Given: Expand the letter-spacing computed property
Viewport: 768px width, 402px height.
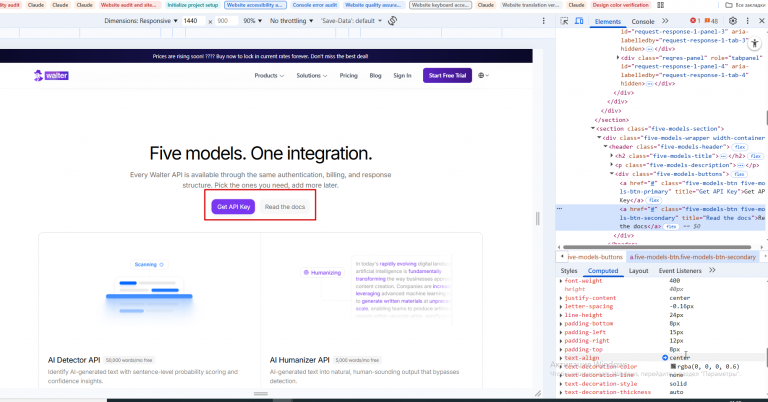Looking at the screenshot, I should click(561, 307).
